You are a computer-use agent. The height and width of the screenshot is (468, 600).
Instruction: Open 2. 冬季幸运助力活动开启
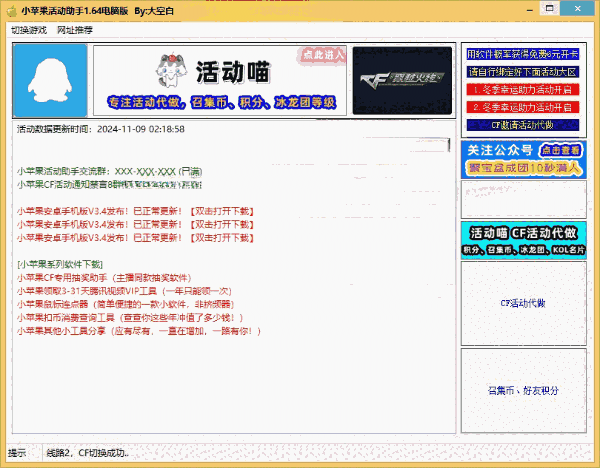click(x=523, y=107)
